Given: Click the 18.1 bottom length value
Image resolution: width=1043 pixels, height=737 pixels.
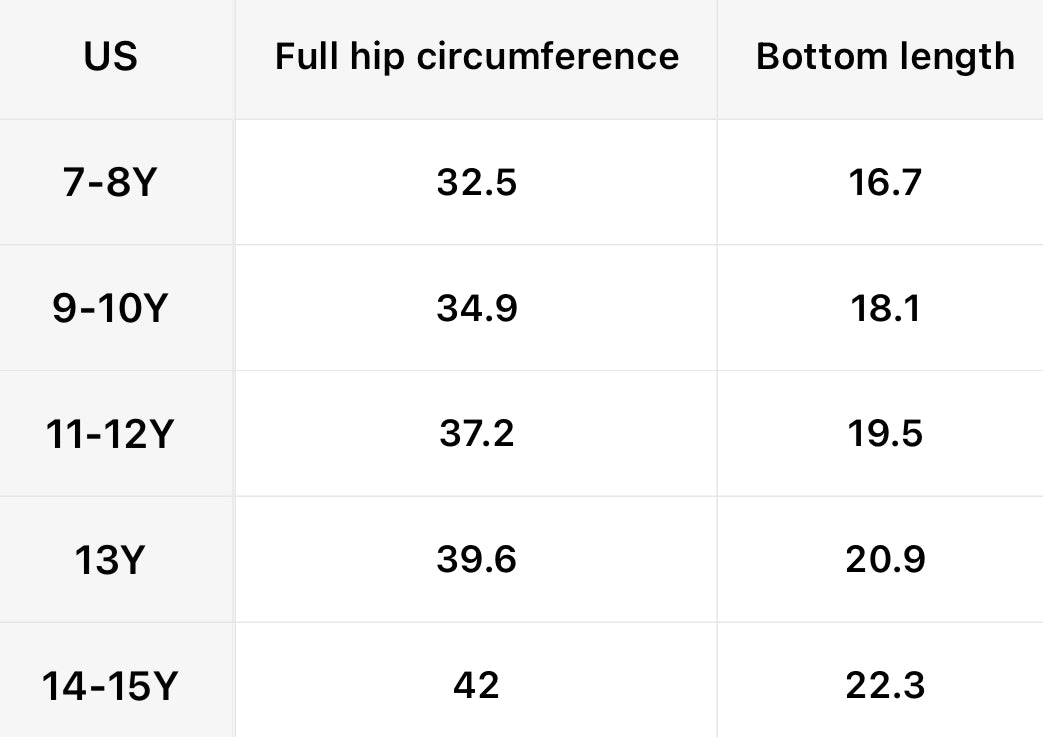Looking at the screenshot, I should [x=885, y=309].
